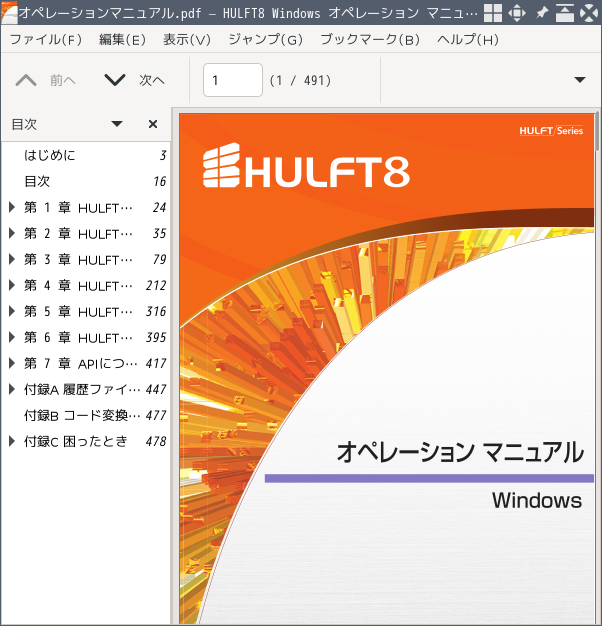This screenshot has width=602, height=626.
Task: Click the 目次 sidebar header label
Action: [x=24, y=124]
